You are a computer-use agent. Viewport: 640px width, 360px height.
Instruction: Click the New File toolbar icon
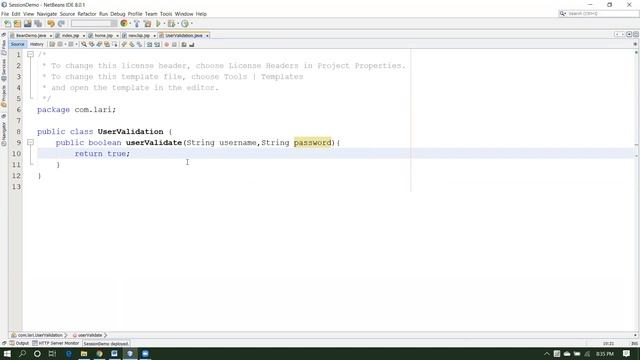click(x=7, y=24)
